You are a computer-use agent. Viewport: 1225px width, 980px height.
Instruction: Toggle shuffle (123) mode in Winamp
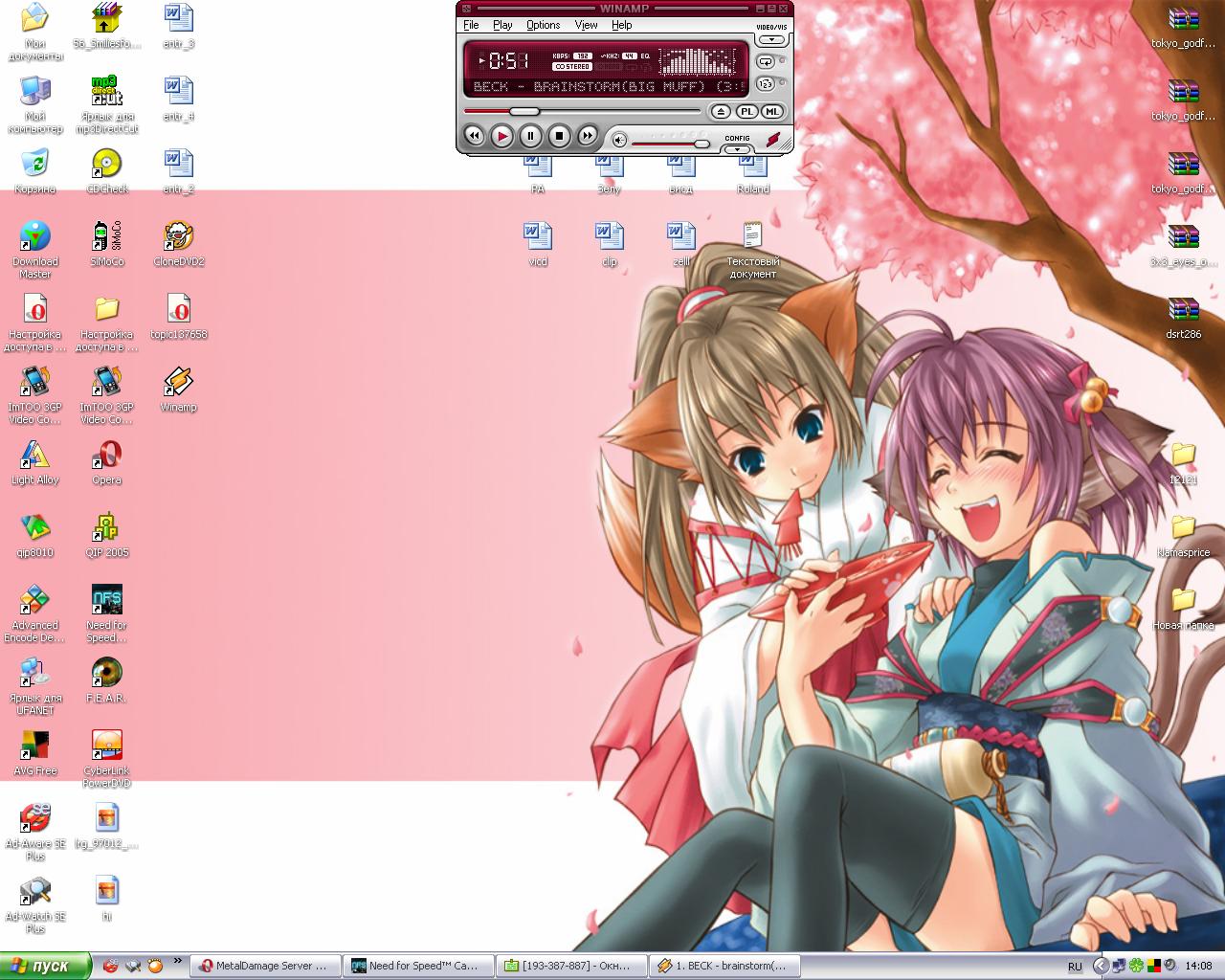coord(766,84)
